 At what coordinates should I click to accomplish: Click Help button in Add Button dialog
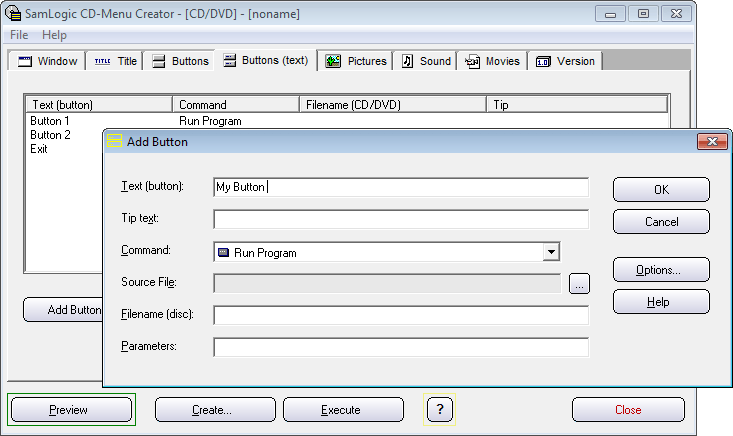pyautogui.click(x=661, y=302)
